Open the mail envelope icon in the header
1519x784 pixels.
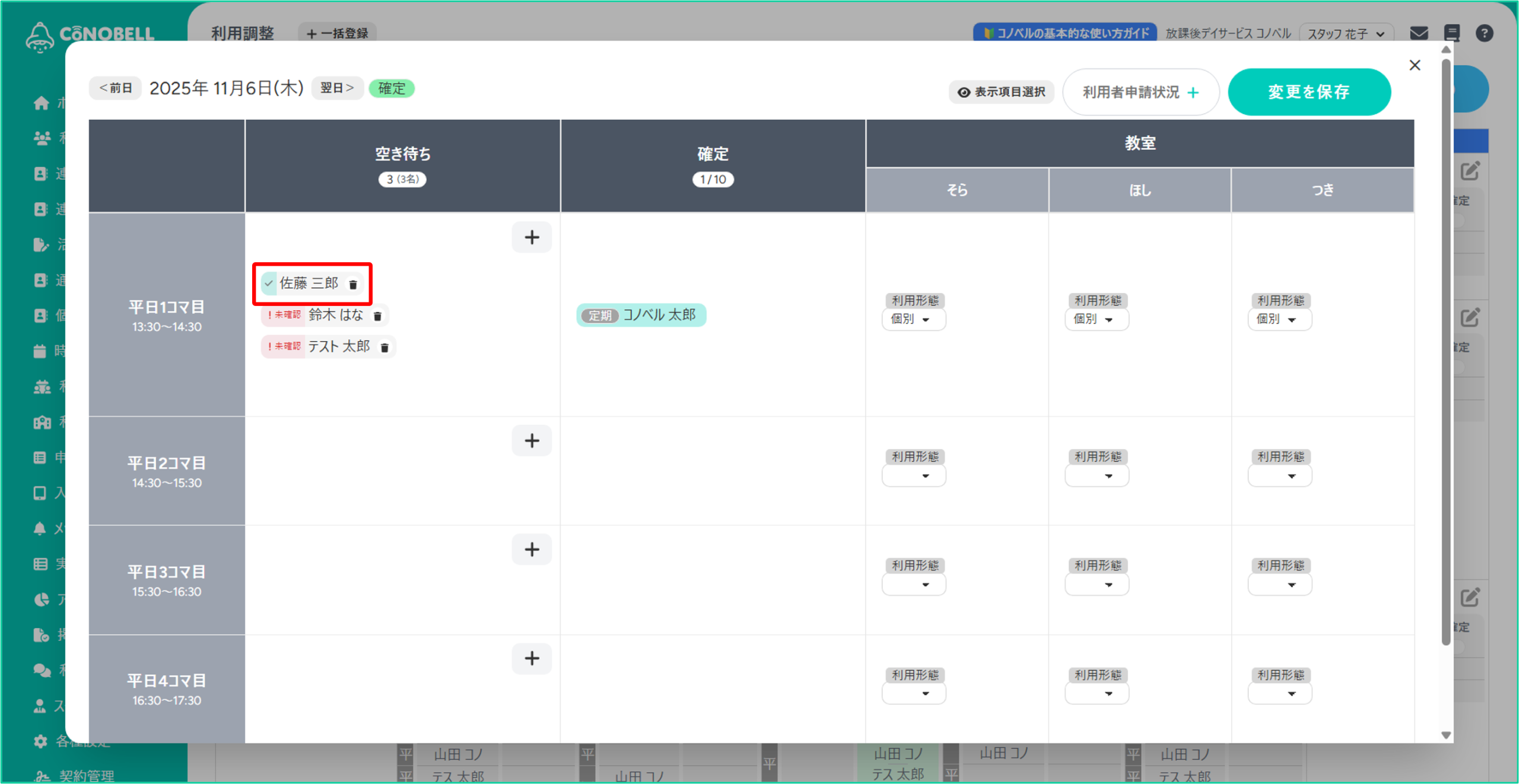1419,33
